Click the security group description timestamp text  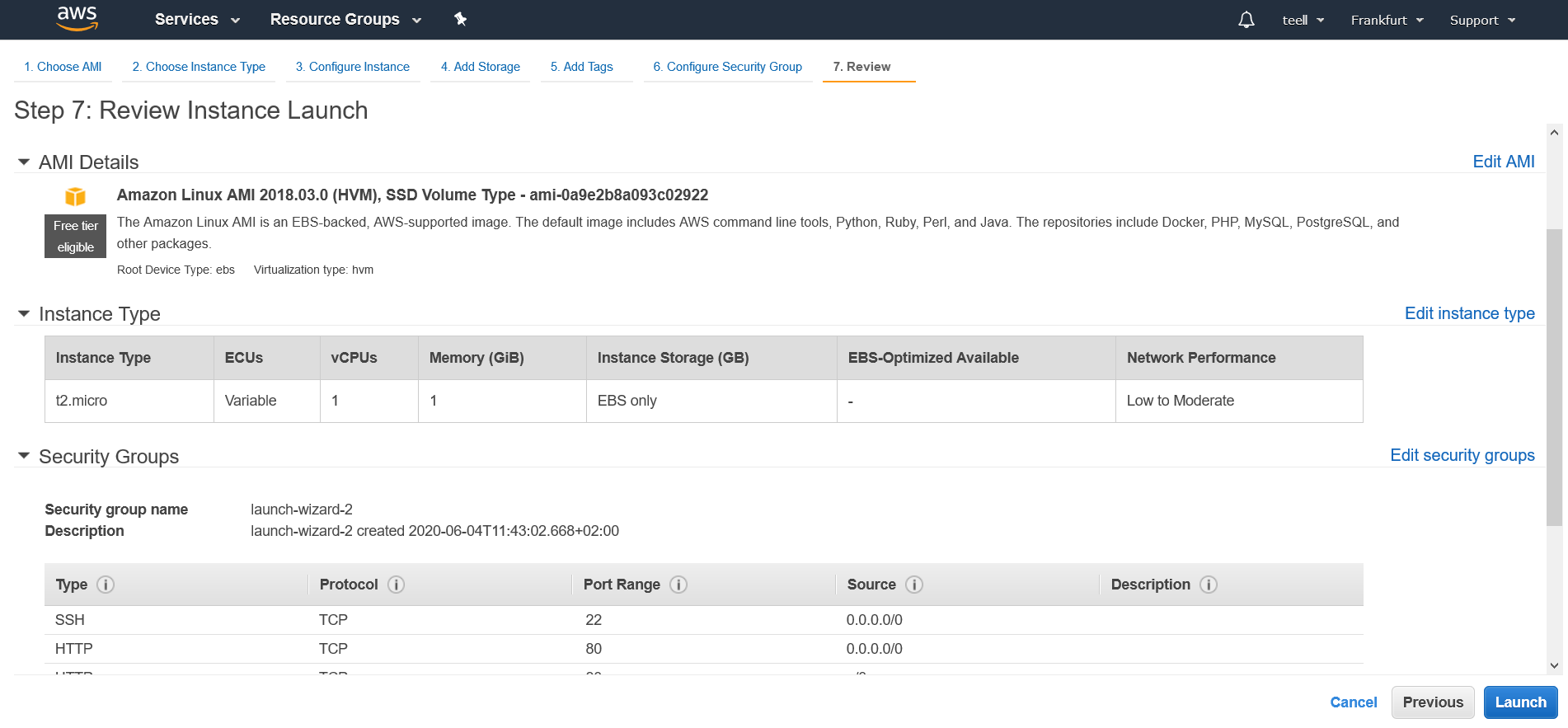434,531
